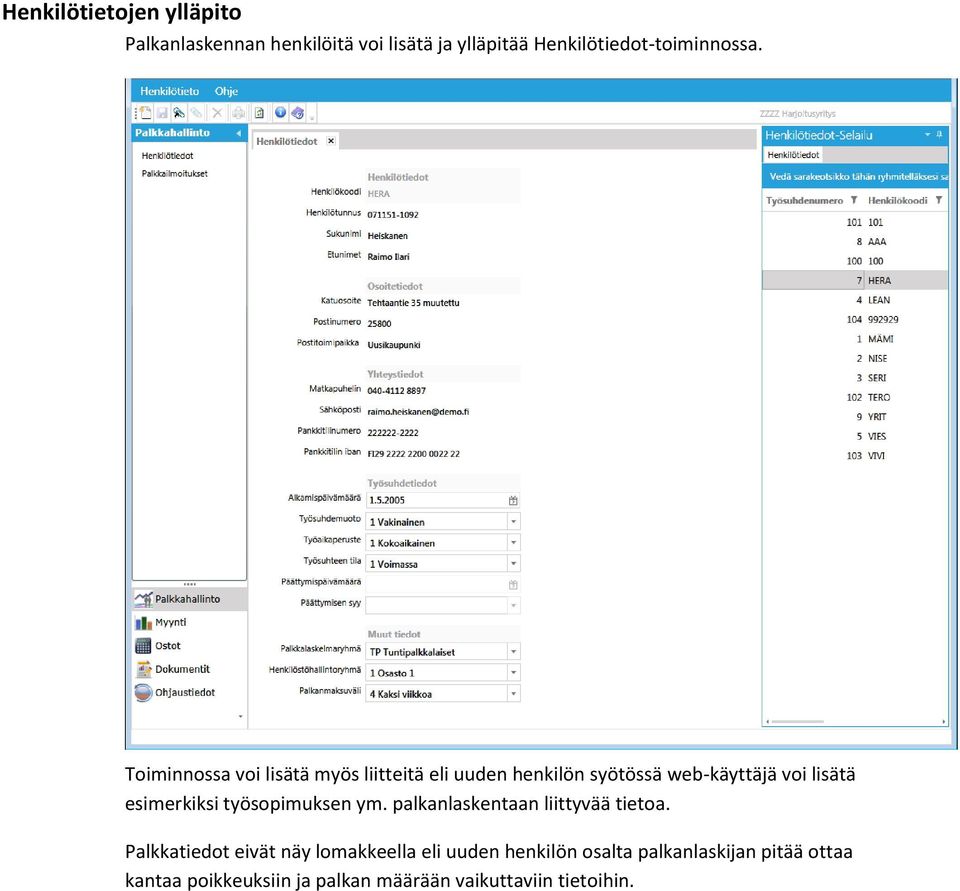
Task: Collapse the Palkkahallinto side panel arrow
Action: [x=238, y=133]
